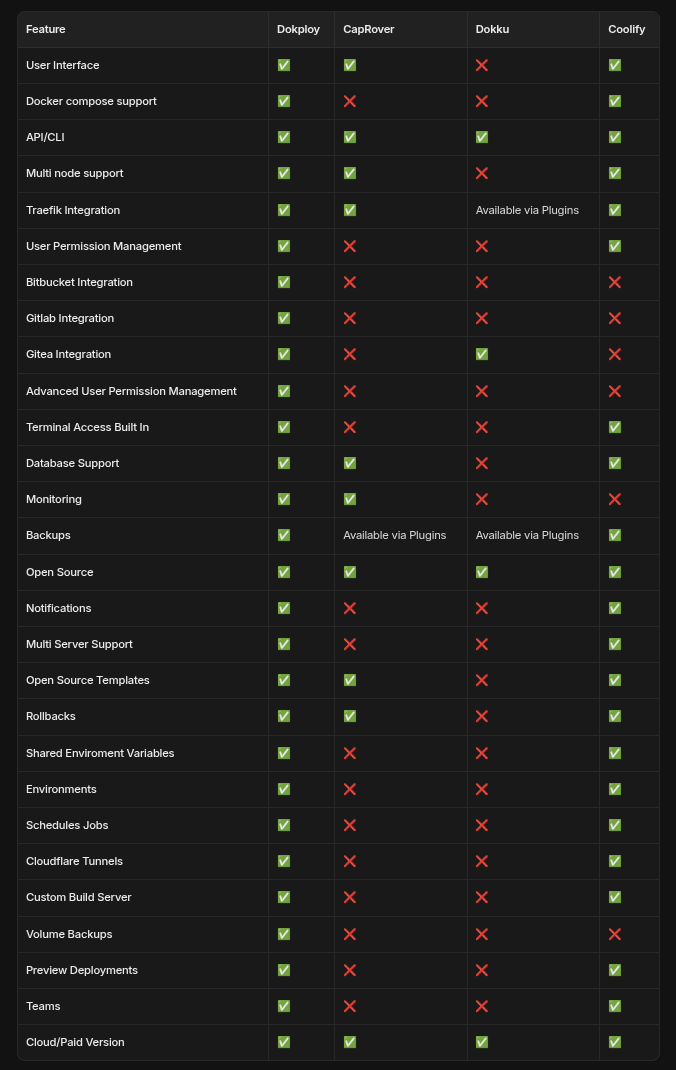Screen dimensions: 676x1070
Task: Click the CapRover column header
Action: coord(369,29)
